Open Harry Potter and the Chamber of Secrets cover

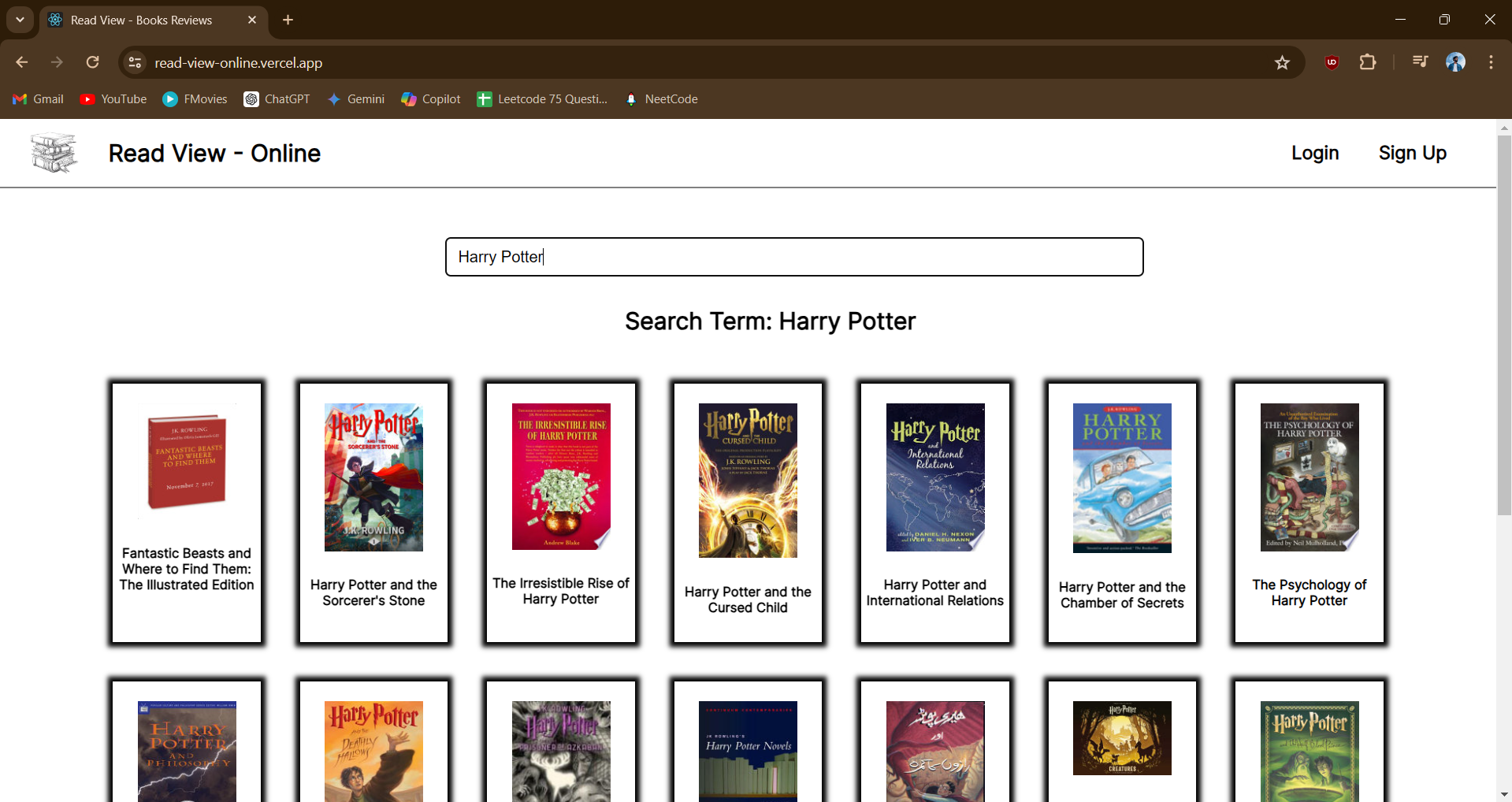coord(1122,478)
